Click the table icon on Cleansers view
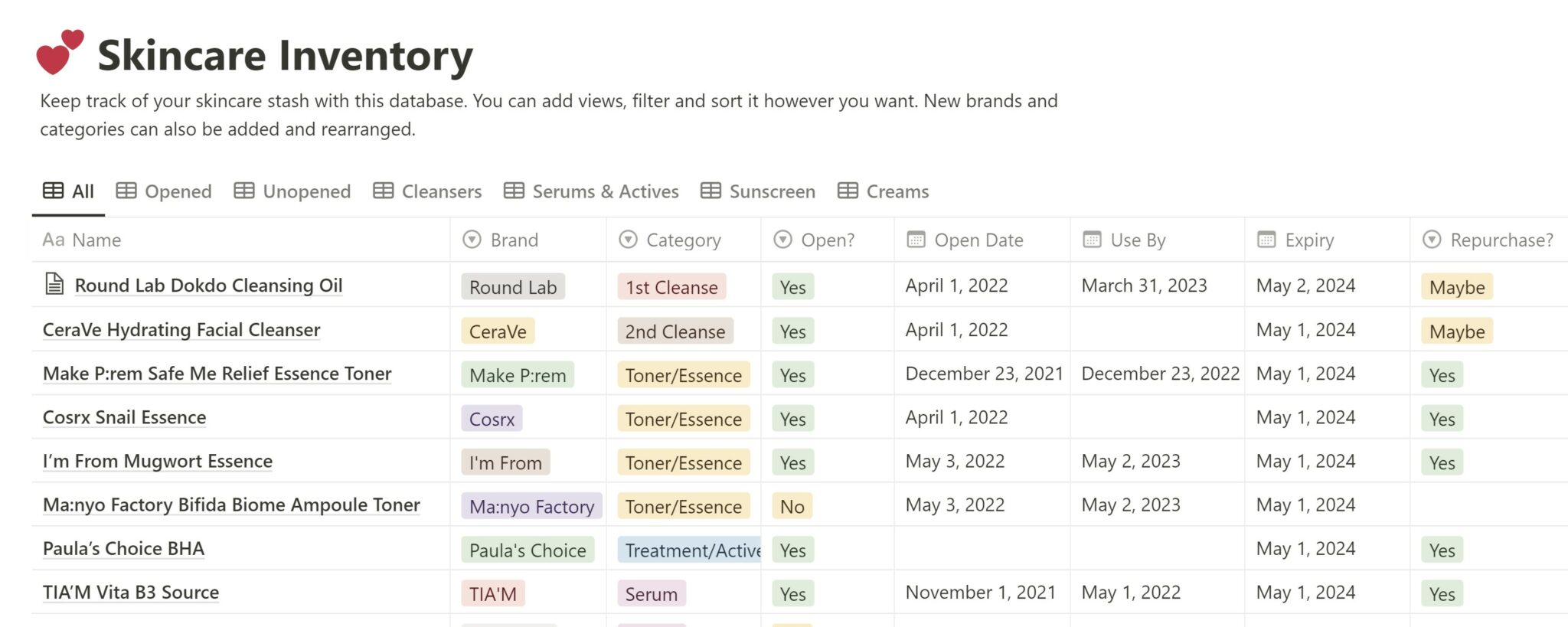This screenshot has height=627, width=1568. click(383, 191)
